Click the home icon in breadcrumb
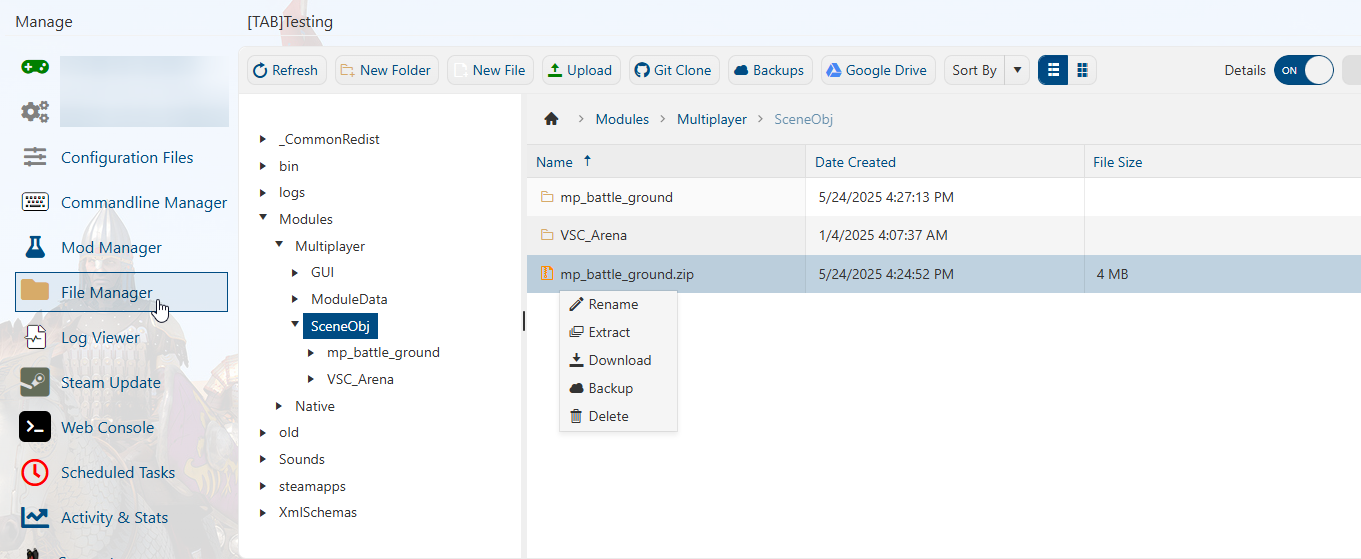The image size is (1361, 559). tap(551, 119)
